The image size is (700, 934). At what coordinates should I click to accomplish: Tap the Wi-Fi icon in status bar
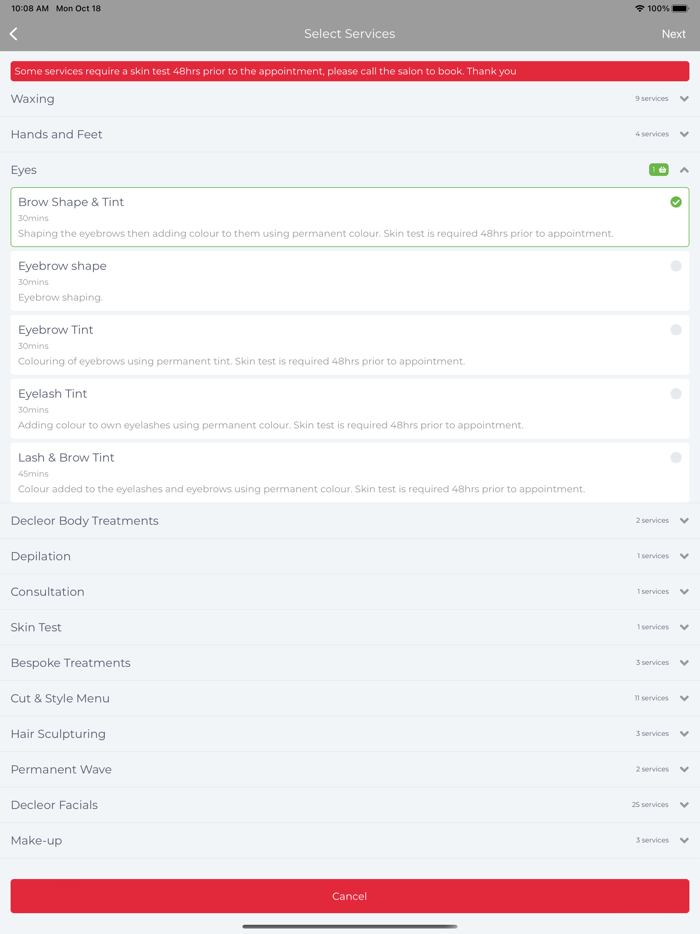[639, 9]
